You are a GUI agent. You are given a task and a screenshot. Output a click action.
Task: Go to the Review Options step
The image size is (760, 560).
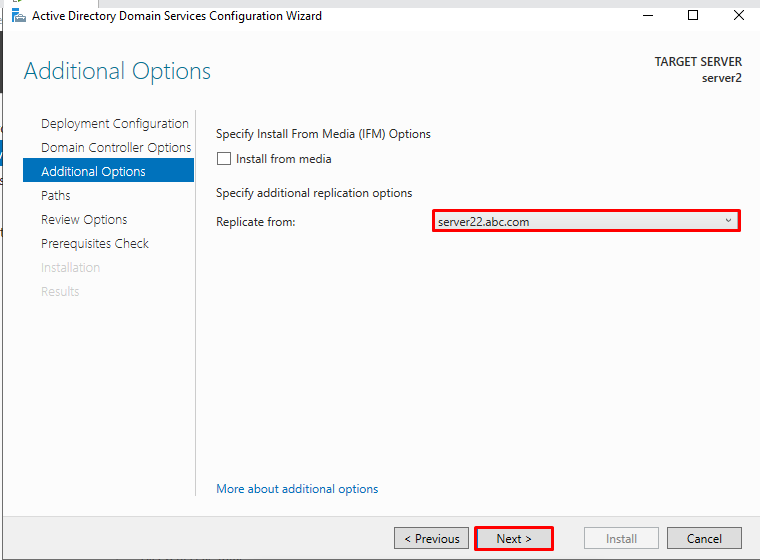(x=84, y=220)
